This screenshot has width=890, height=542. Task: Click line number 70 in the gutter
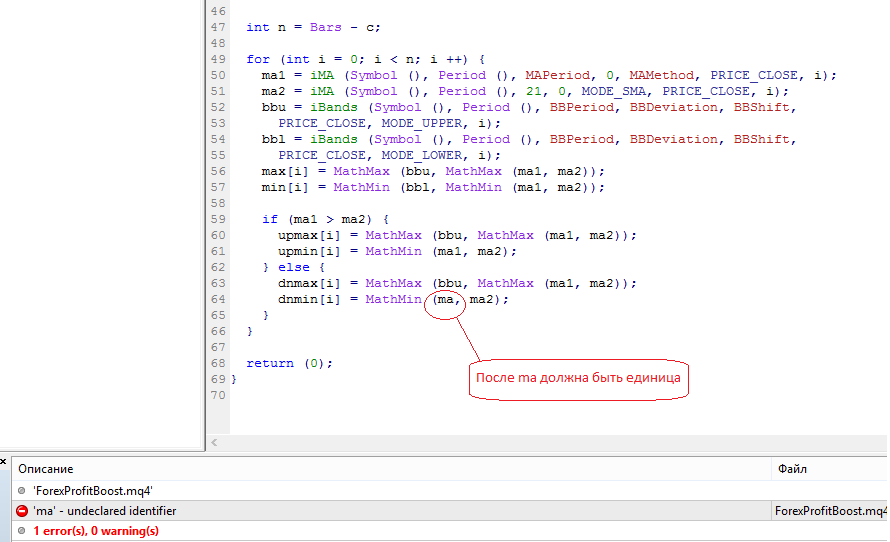pyautogui.click(x=218, y=395)
